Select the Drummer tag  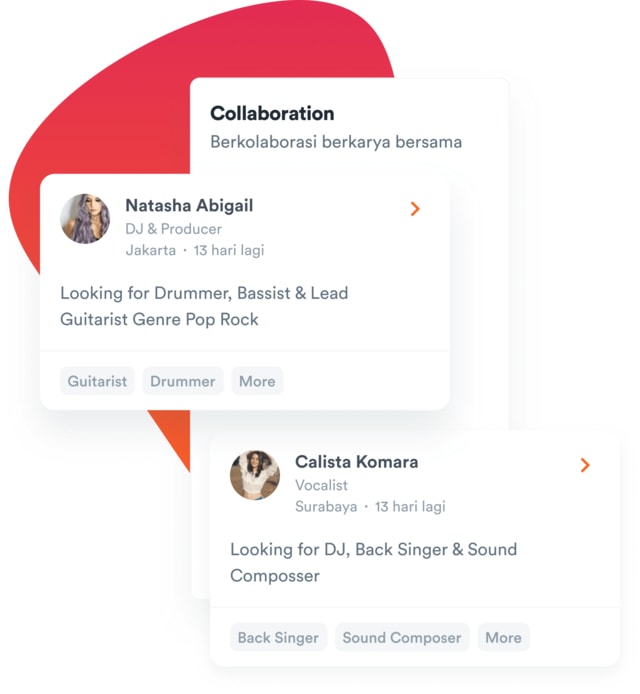point(183,381)
